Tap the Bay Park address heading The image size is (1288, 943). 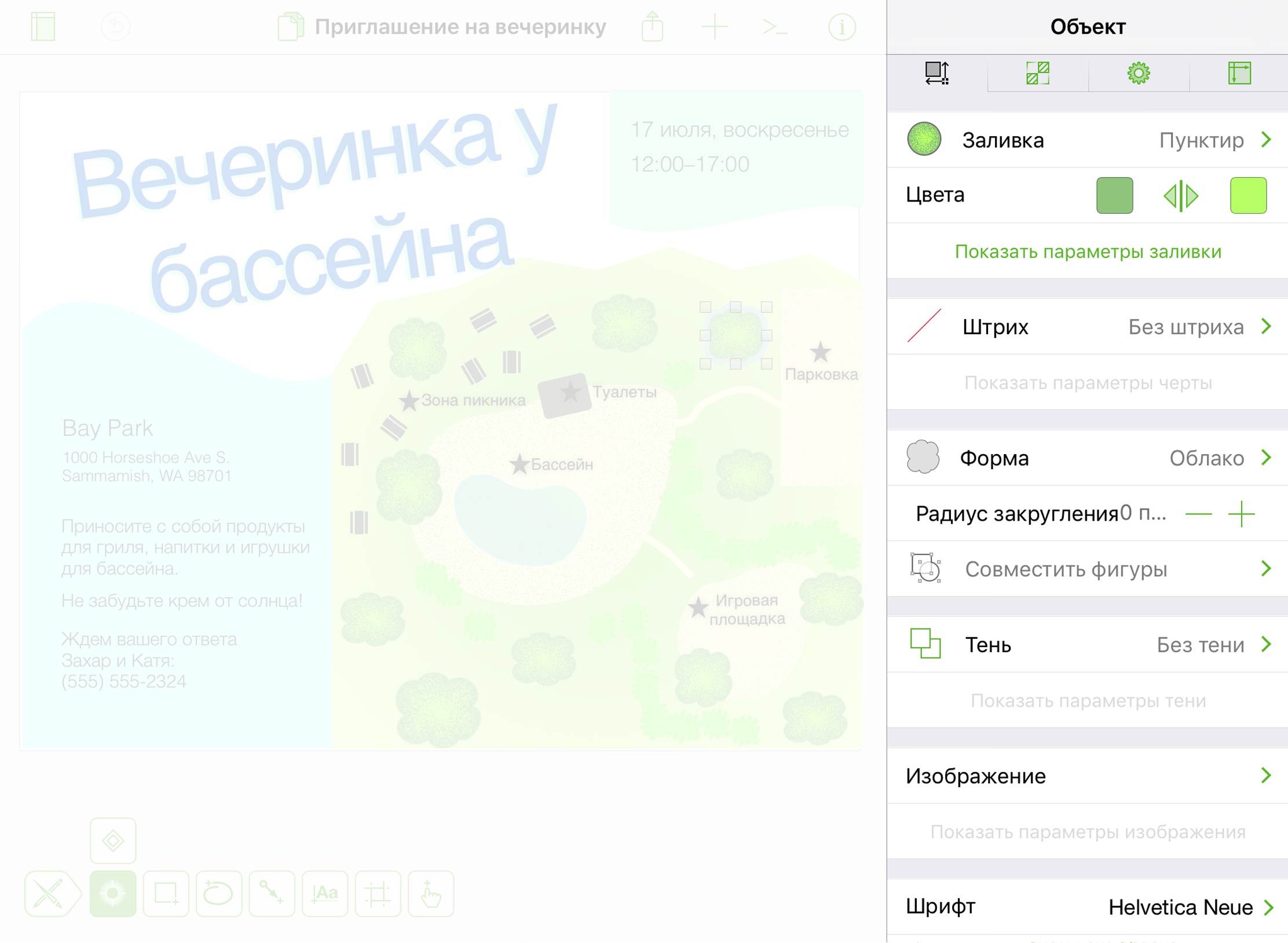click(107, 427)
